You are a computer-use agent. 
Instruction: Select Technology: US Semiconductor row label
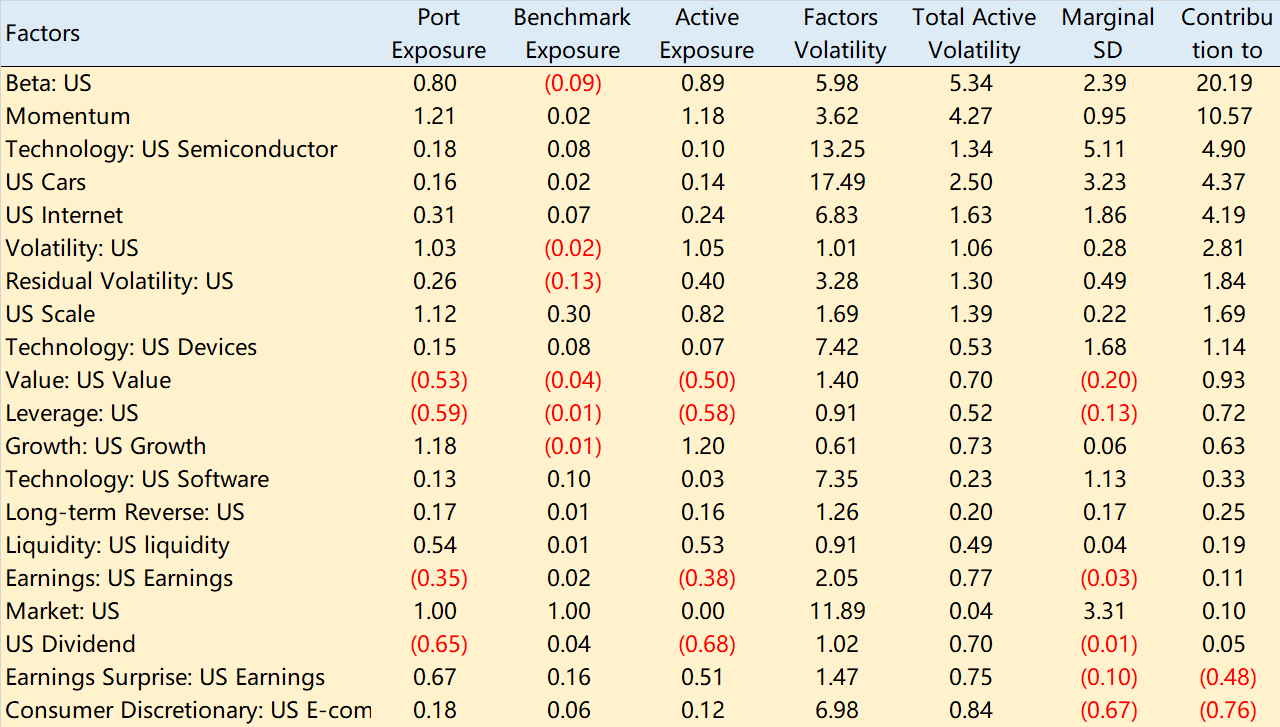pyautogui.click(x=171, y=149)
